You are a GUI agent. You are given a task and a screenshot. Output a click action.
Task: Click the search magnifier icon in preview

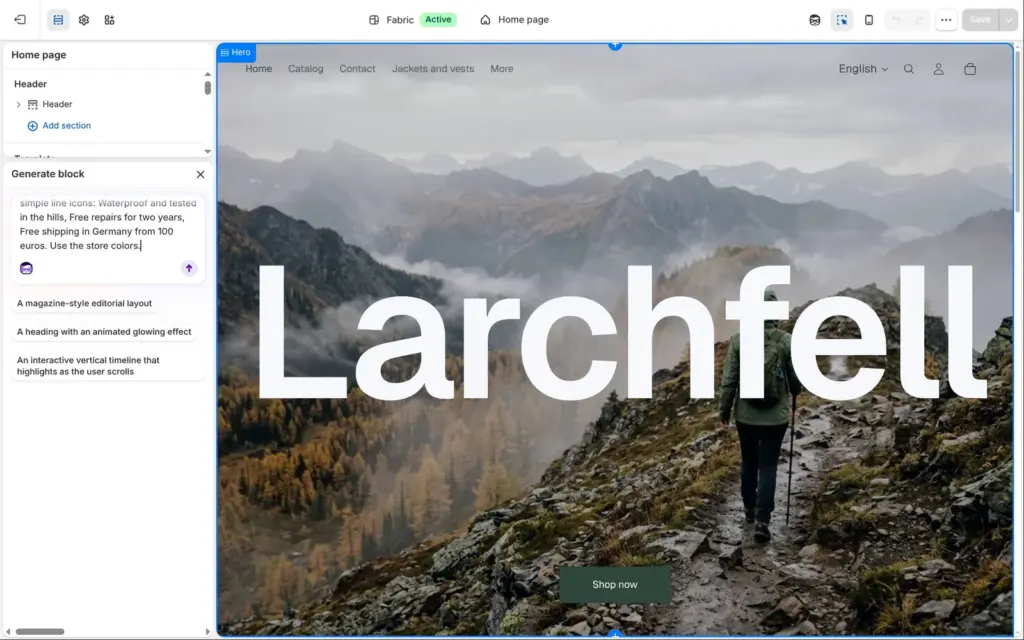pyautogui.click(x=908, y=69)
